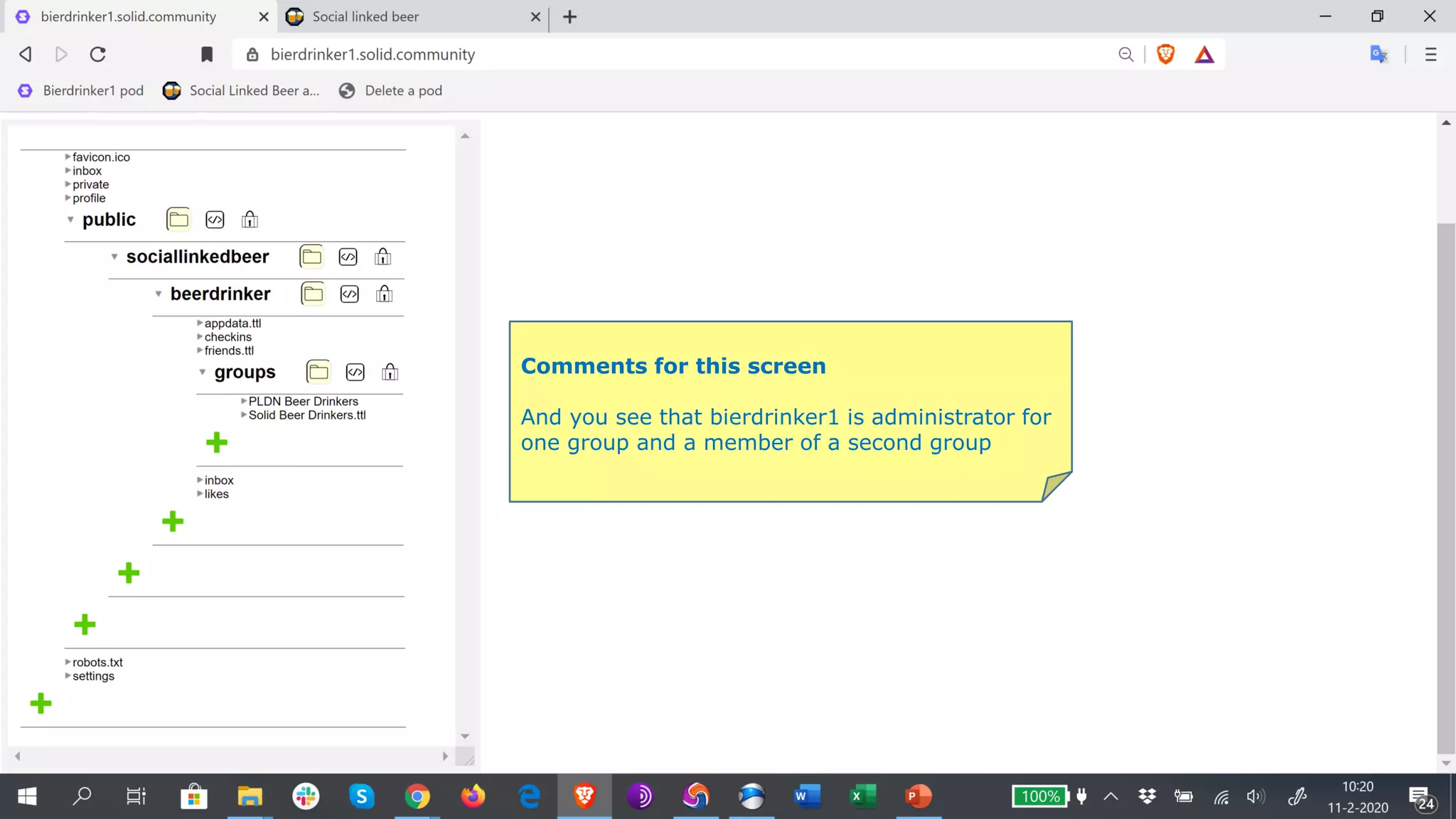Add new item in public folder with green plus
Screen dimensions: 1456x819
(x=85, y=625)
